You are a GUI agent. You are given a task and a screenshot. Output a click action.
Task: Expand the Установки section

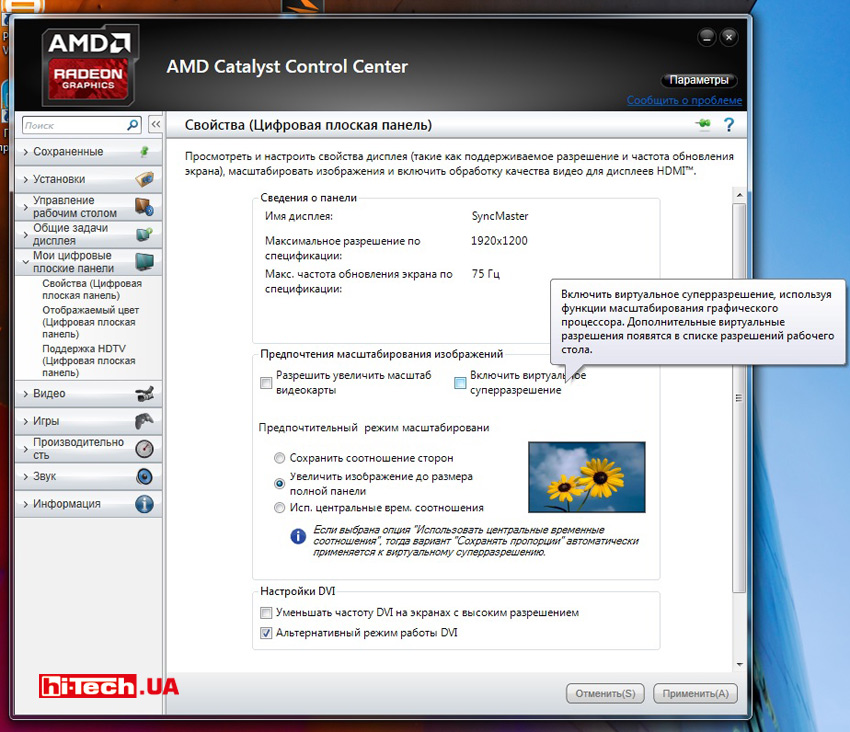[x=59, y=180]
